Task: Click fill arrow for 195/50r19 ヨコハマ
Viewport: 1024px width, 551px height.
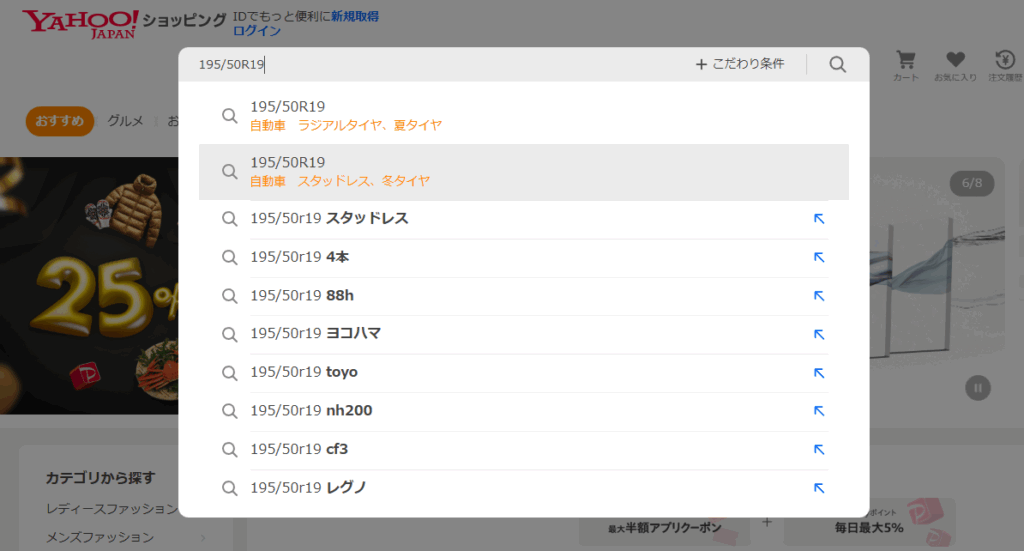Action: coord(819,334)
